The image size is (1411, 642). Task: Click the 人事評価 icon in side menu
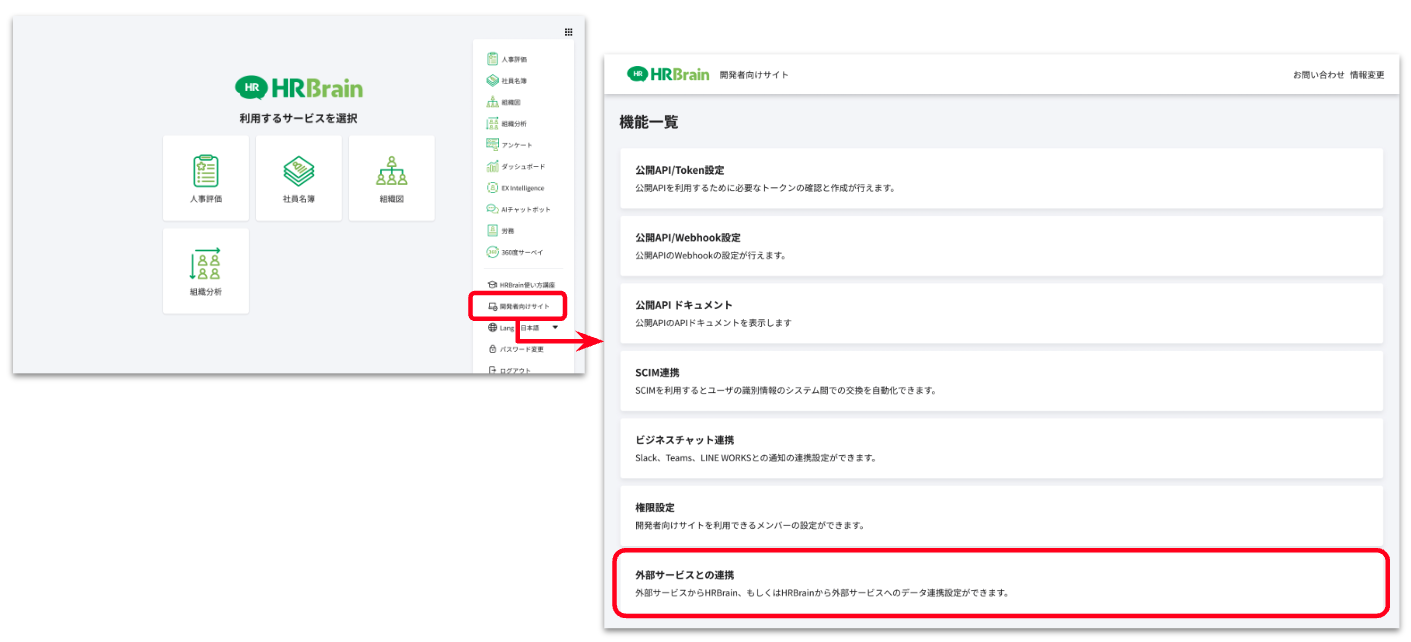(492, 59)
